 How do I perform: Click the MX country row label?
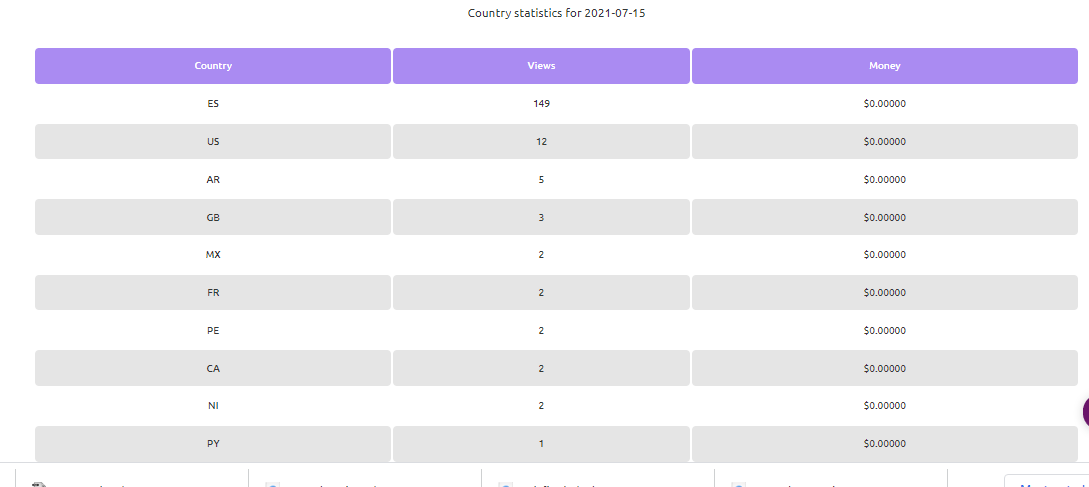[213, 255]
